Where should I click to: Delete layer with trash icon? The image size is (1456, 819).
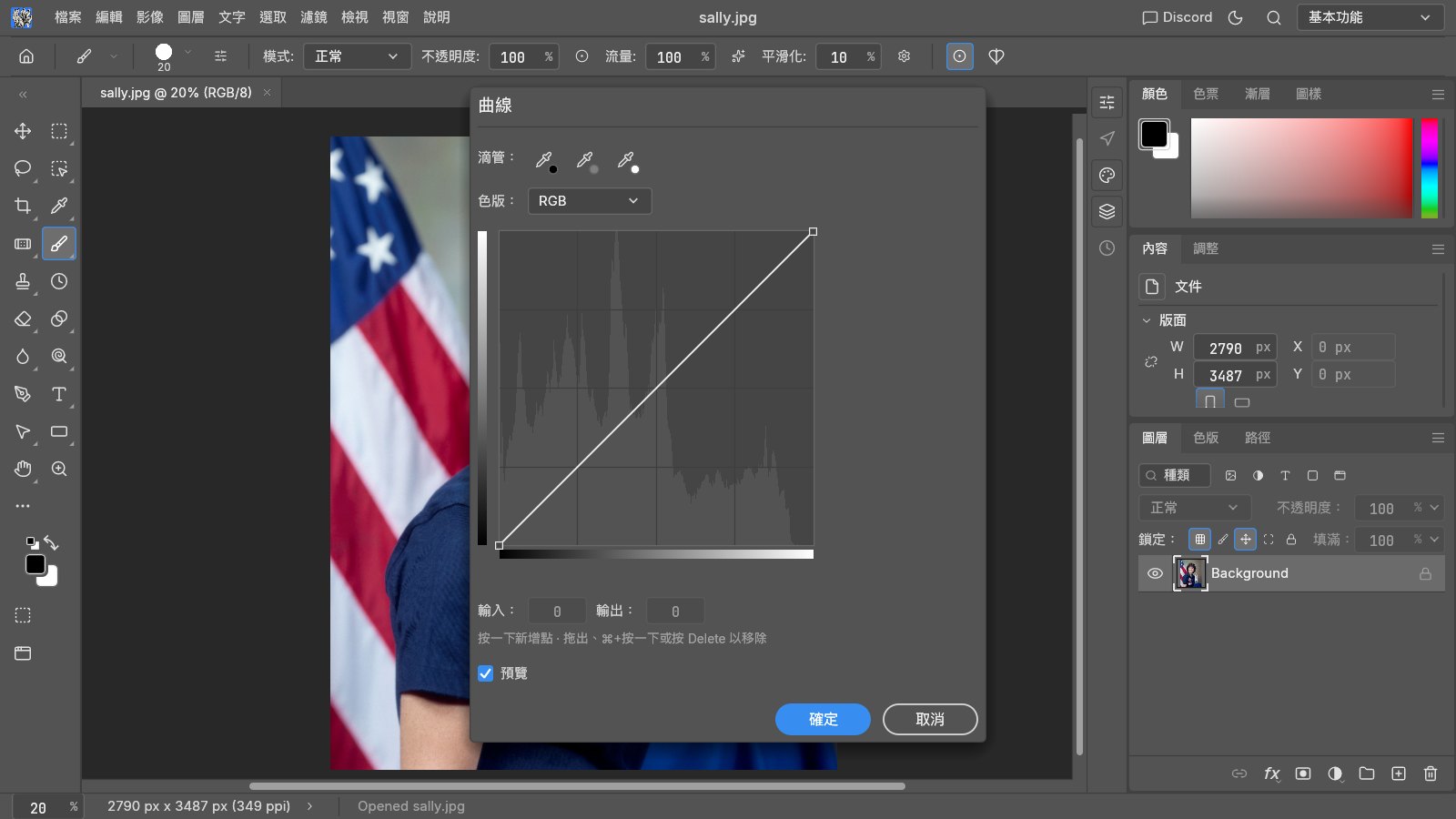(x=1431, y=773)
